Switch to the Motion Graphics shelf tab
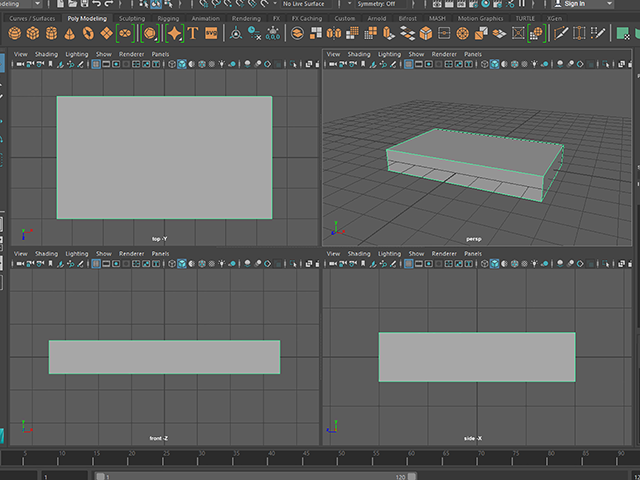Image resolution: width=640 pixels, height=480 pixels. (x=480, y=18)
